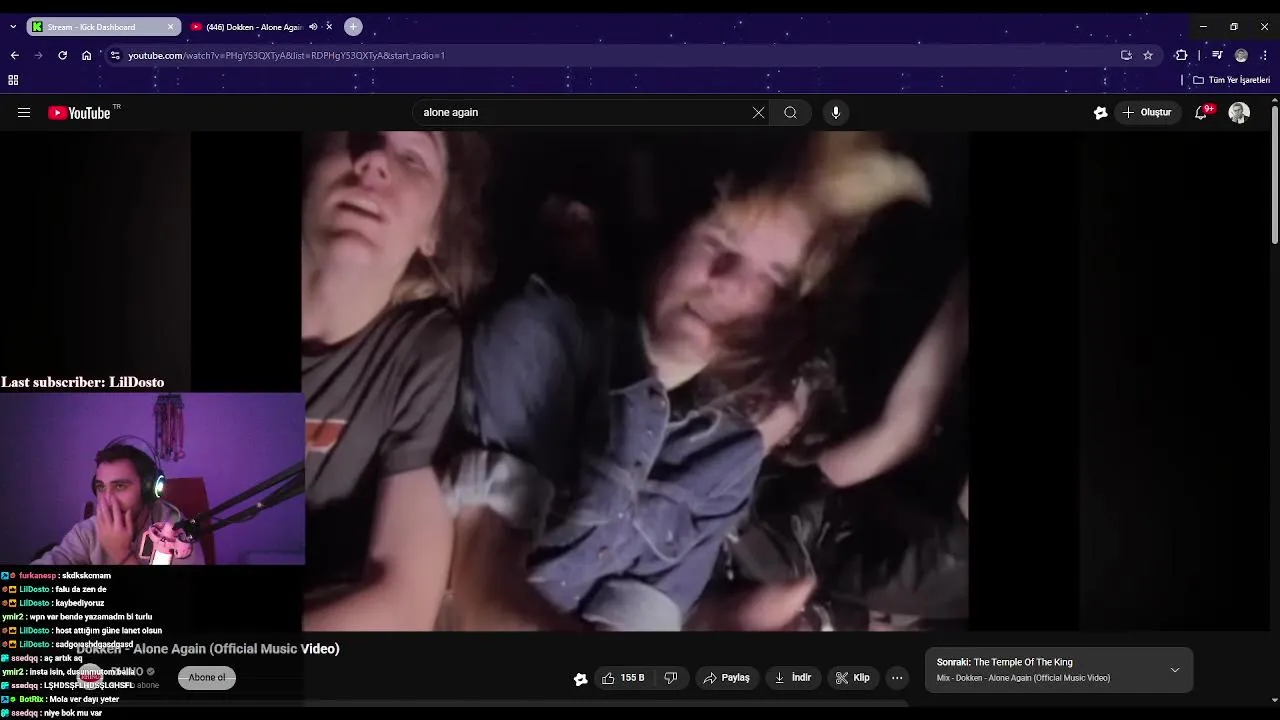Click the youtube.com address bar URL
Viewport: 1280px width, 720px height.
tap(286, 55)
